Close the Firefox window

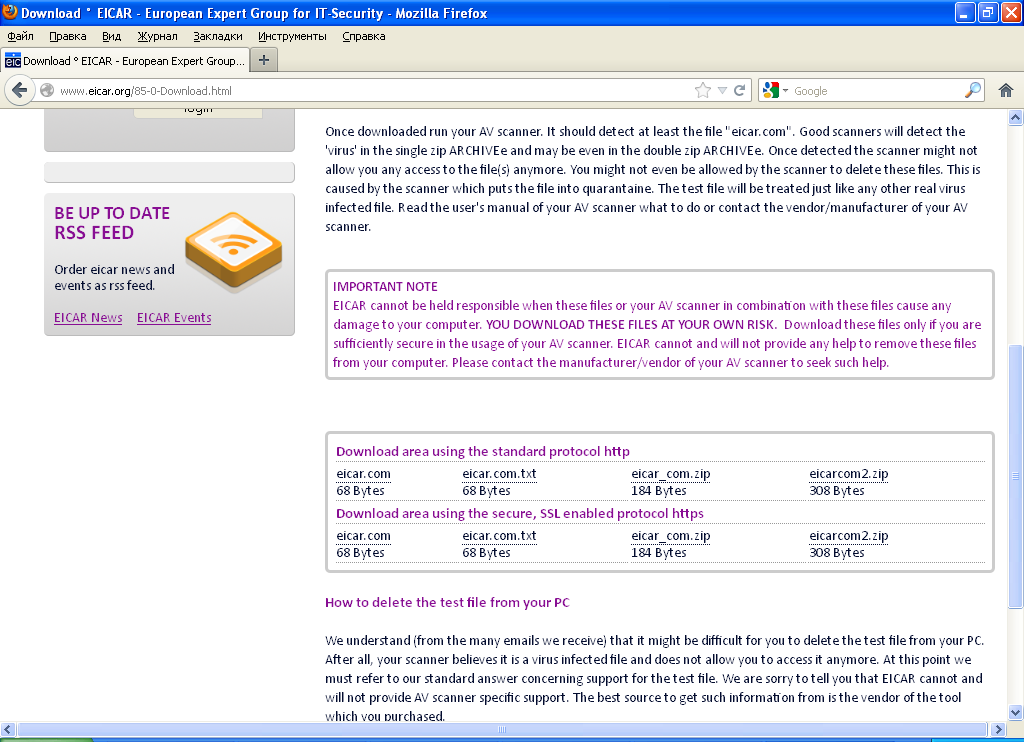(1012, 12)
